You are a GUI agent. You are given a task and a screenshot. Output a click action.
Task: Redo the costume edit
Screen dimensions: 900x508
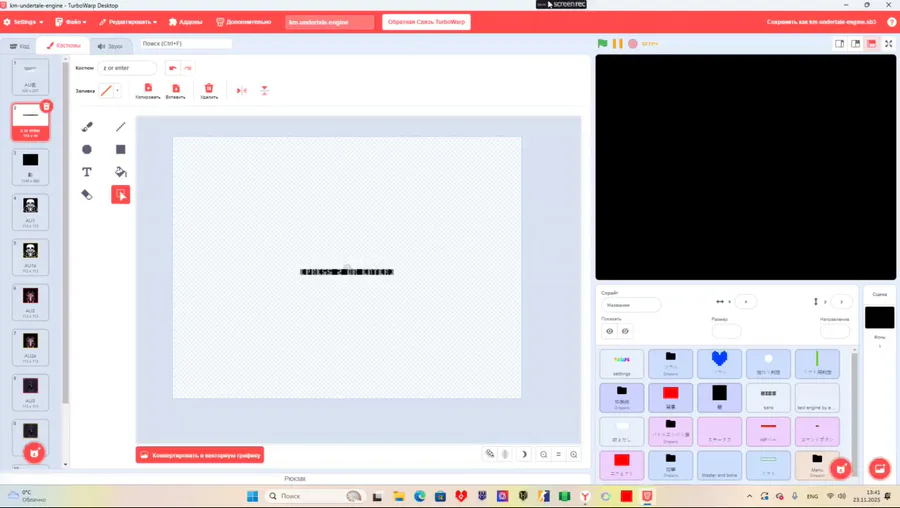pyautogui.click(x=188, y=68)
